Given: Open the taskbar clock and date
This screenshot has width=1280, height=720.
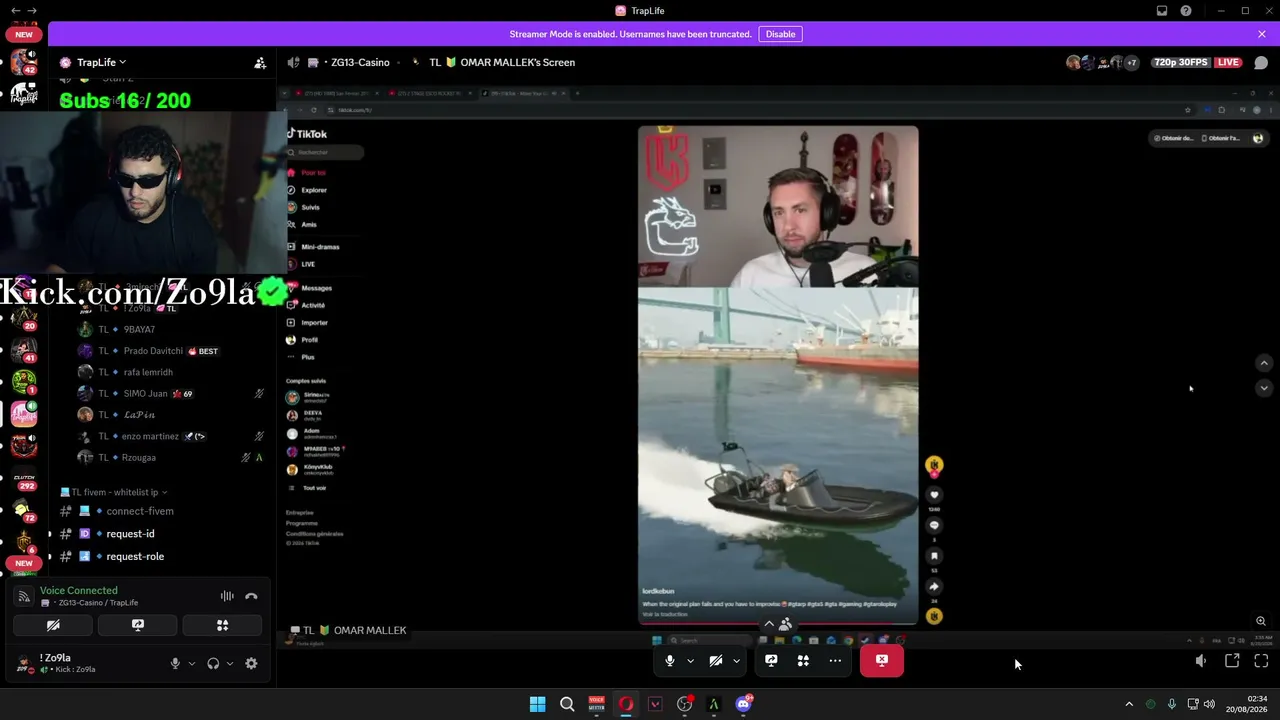Looking at the screenshot, I should tap(1247, 704).
